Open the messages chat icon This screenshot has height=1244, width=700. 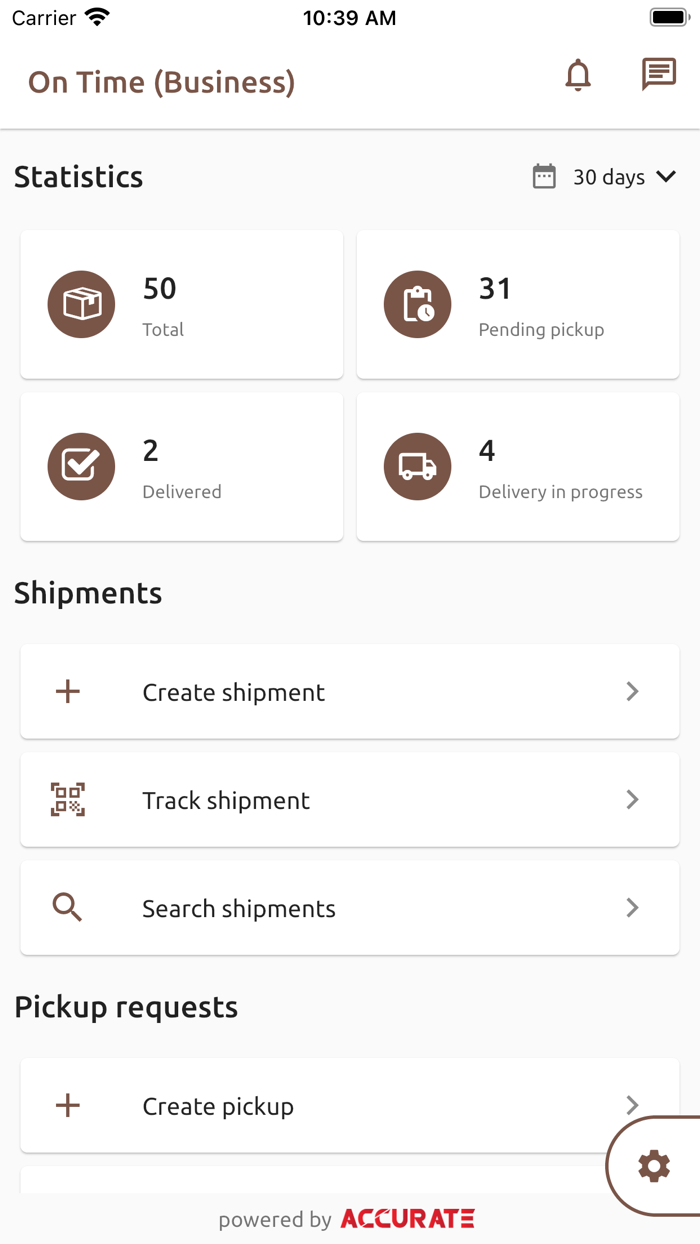coord(658,75)
